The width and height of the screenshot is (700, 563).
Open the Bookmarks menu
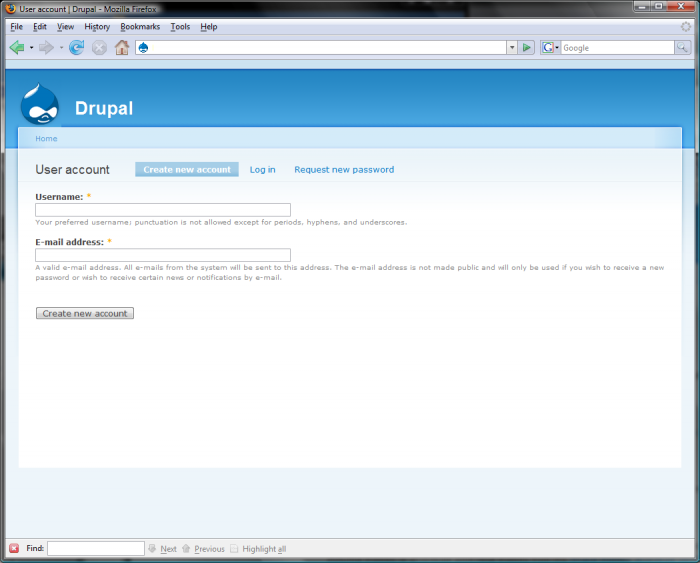point(140,27)
